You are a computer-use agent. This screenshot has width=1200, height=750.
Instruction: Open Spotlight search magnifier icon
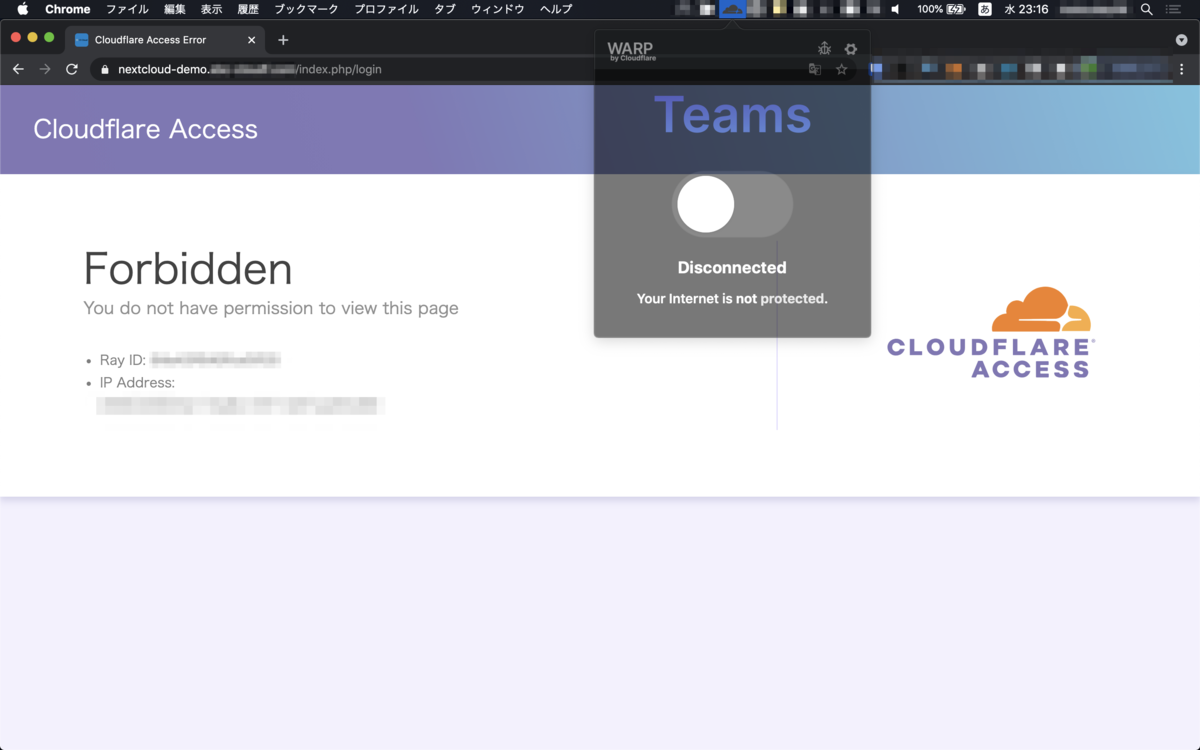tap(1146, 9)
